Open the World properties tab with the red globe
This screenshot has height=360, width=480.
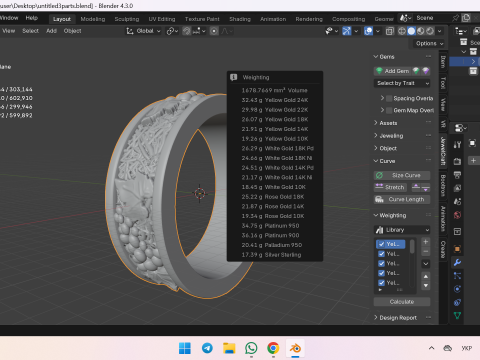point(457,215)
